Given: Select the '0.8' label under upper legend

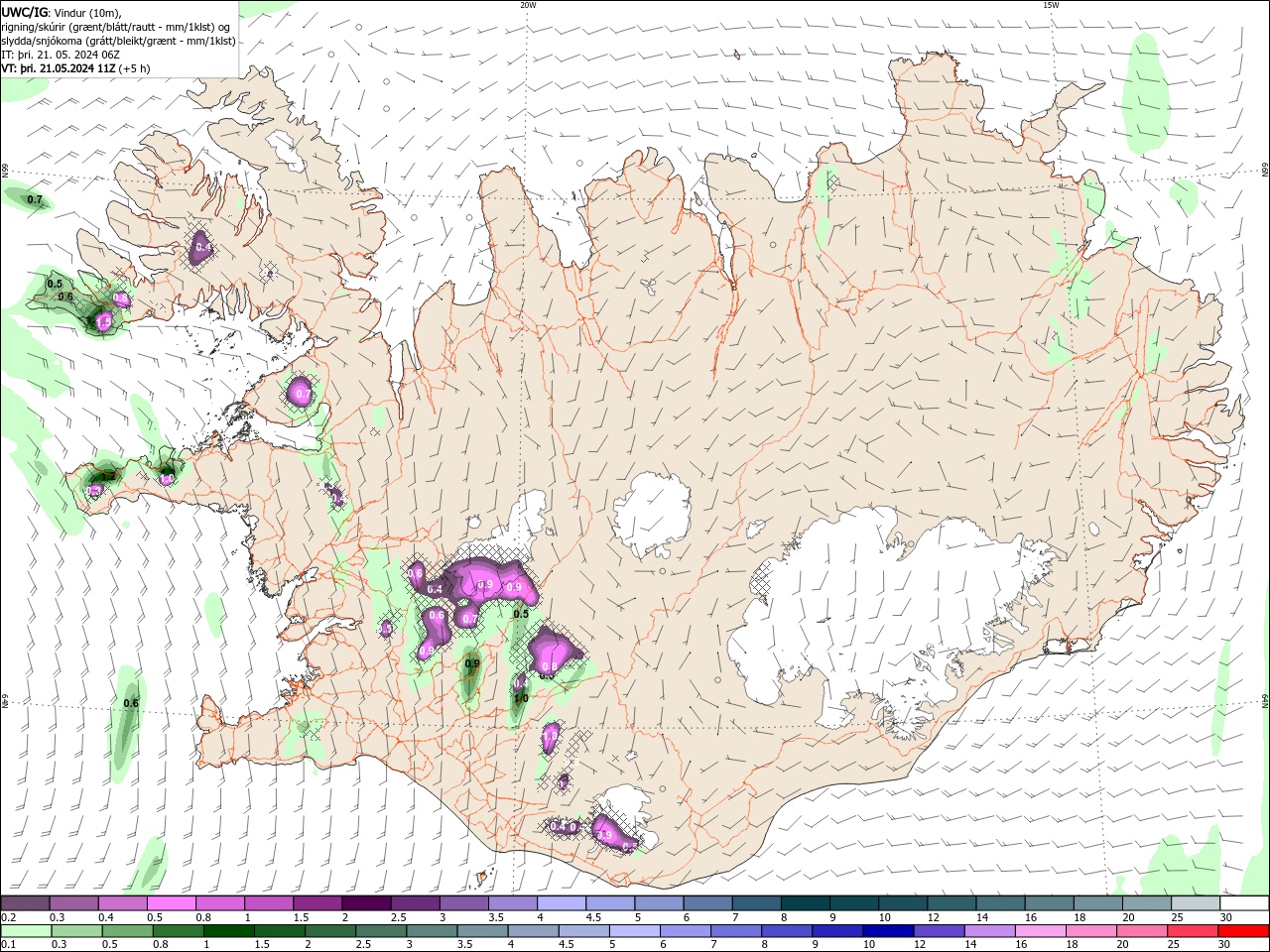Looking at the screenshot, I should [x=203, y=917].
